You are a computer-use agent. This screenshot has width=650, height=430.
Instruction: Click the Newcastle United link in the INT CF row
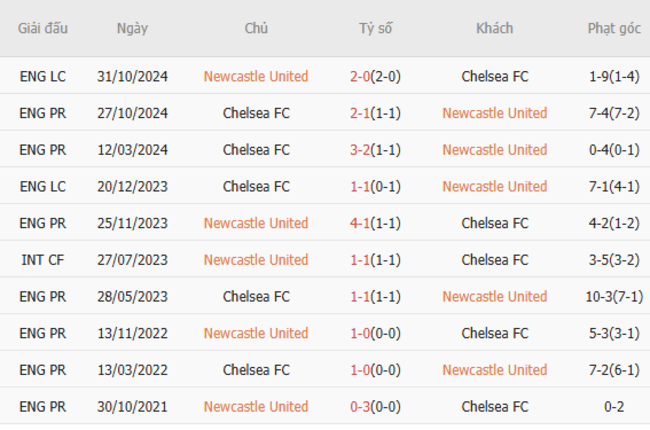point(256,260)
